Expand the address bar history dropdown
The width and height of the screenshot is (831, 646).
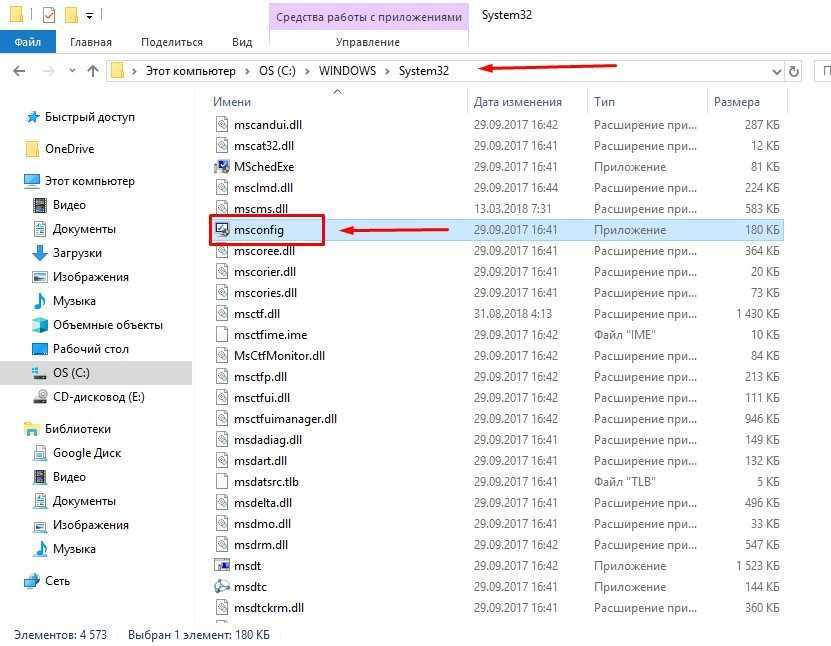pyautogui.click(x=776, y=72)
